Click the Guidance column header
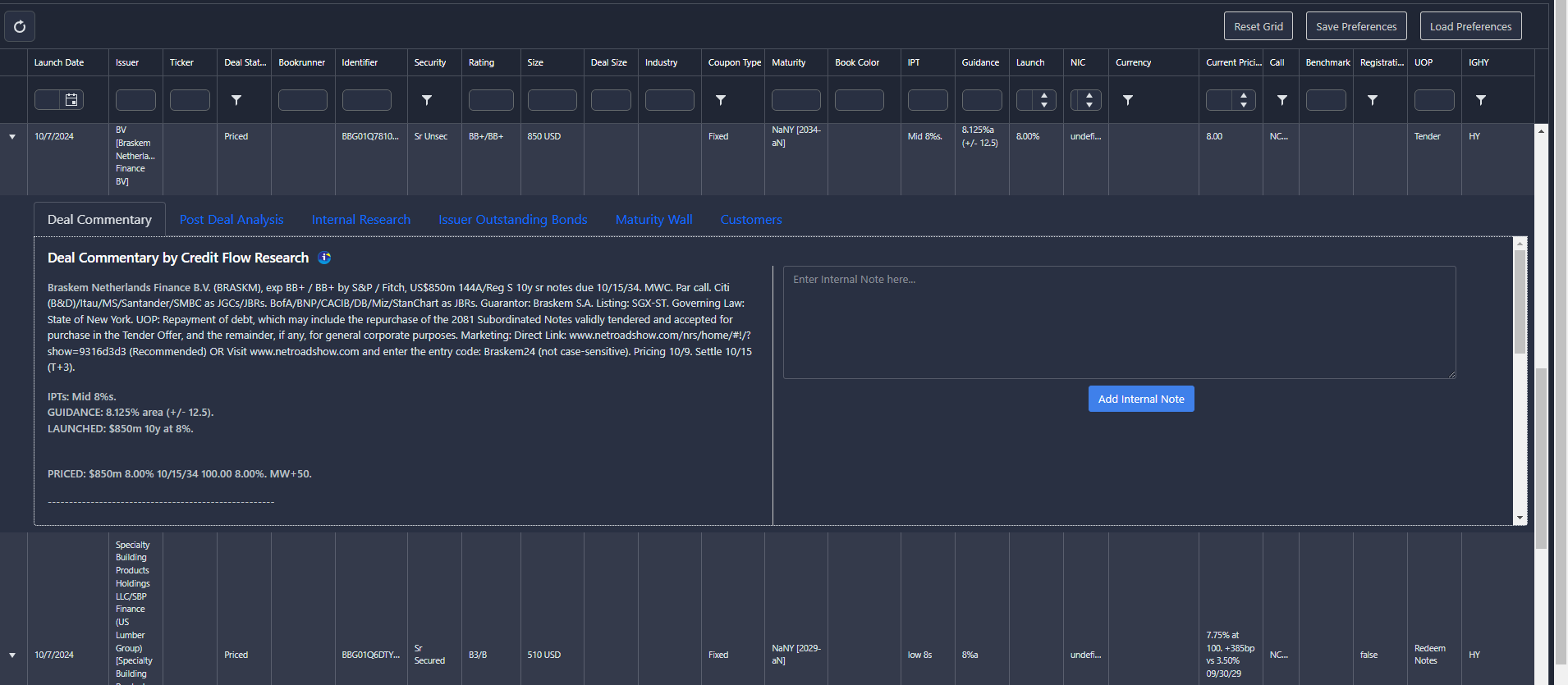Image resolution: width=1568 pixels, height=685 pixels. click(981, 62)
